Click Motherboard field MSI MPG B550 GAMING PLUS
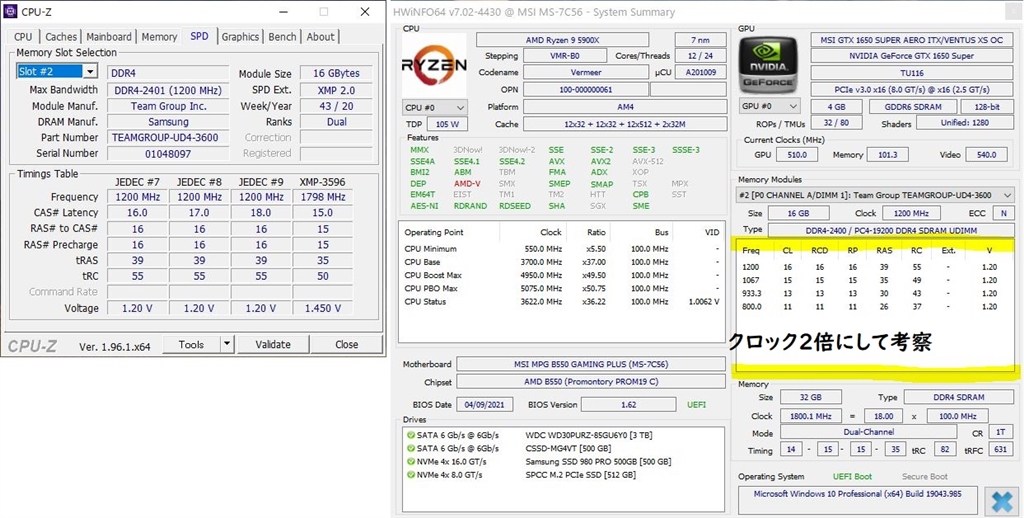1024x518 pixels. click(590, 364)
